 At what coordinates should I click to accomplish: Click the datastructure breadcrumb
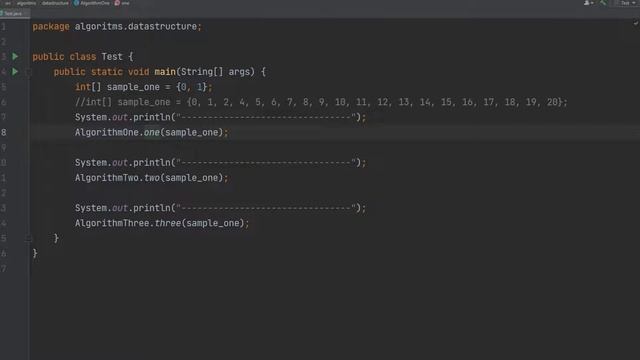click(x=55, y=3)
